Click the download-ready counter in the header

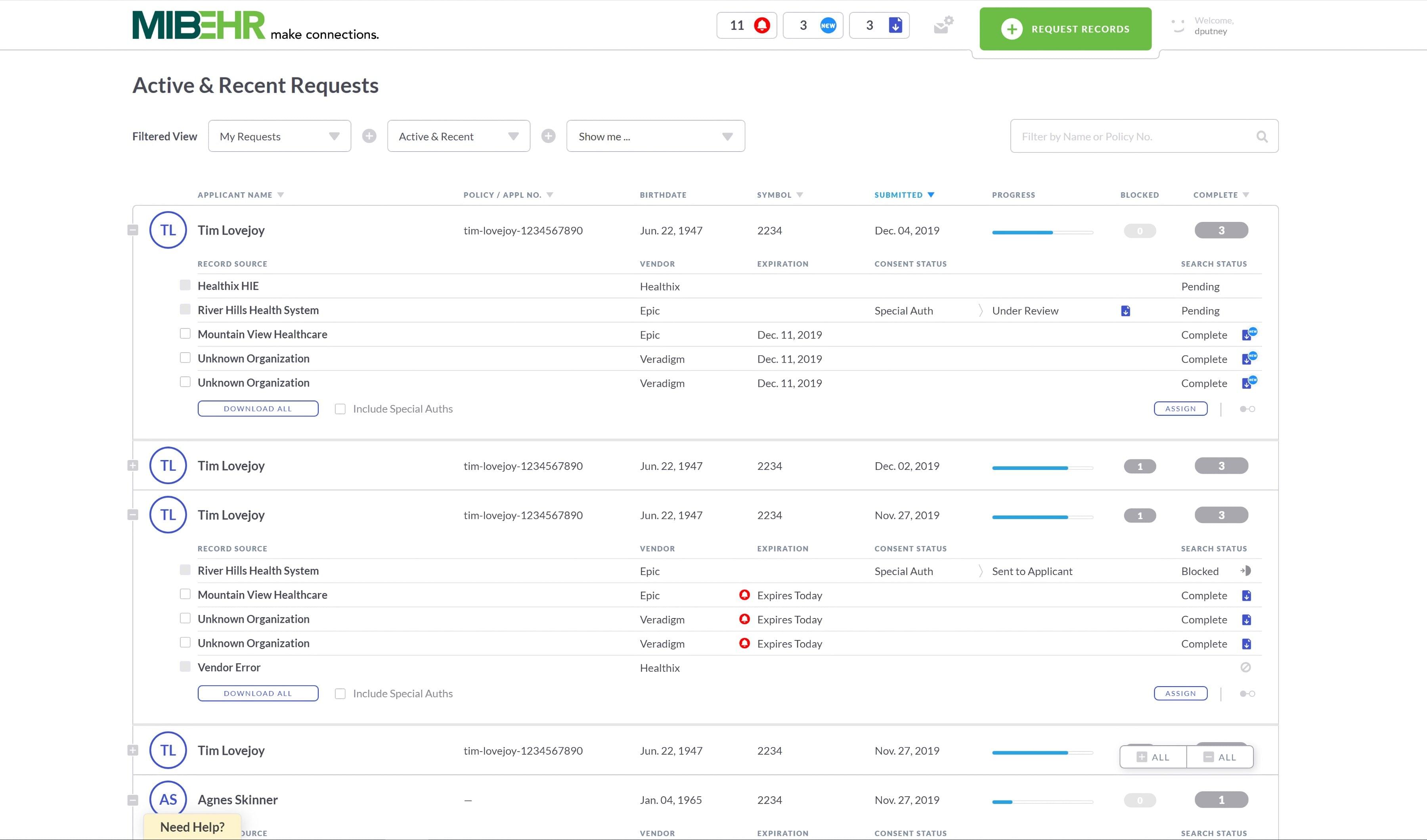tap(879, 25)
